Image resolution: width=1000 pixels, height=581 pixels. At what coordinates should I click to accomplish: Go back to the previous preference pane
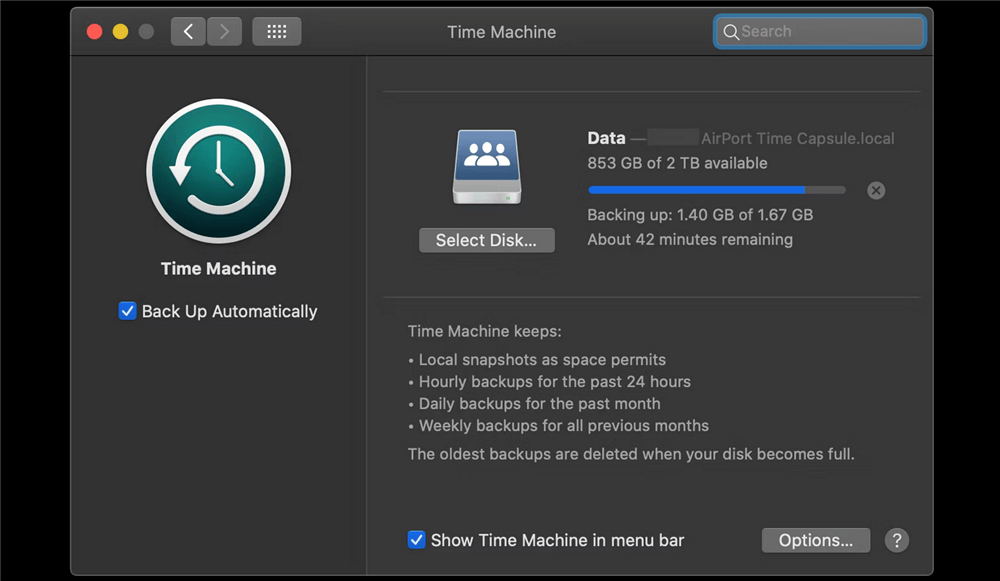(x=188, y=31)
